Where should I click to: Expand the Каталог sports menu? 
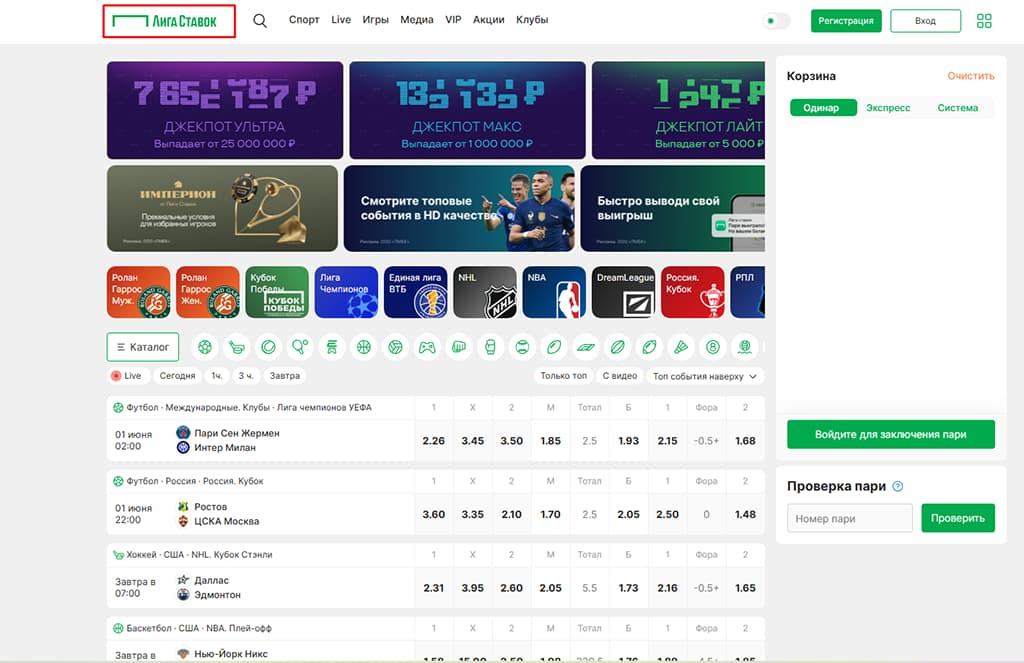pos(142,347)
